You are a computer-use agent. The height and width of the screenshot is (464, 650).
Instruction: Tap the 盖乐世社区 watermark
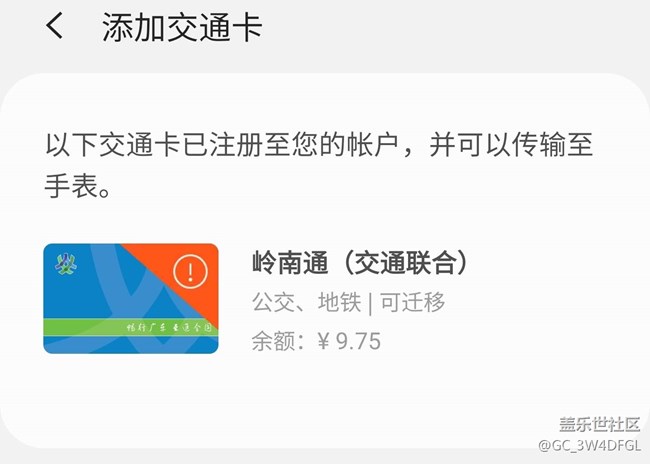point(599,425)
